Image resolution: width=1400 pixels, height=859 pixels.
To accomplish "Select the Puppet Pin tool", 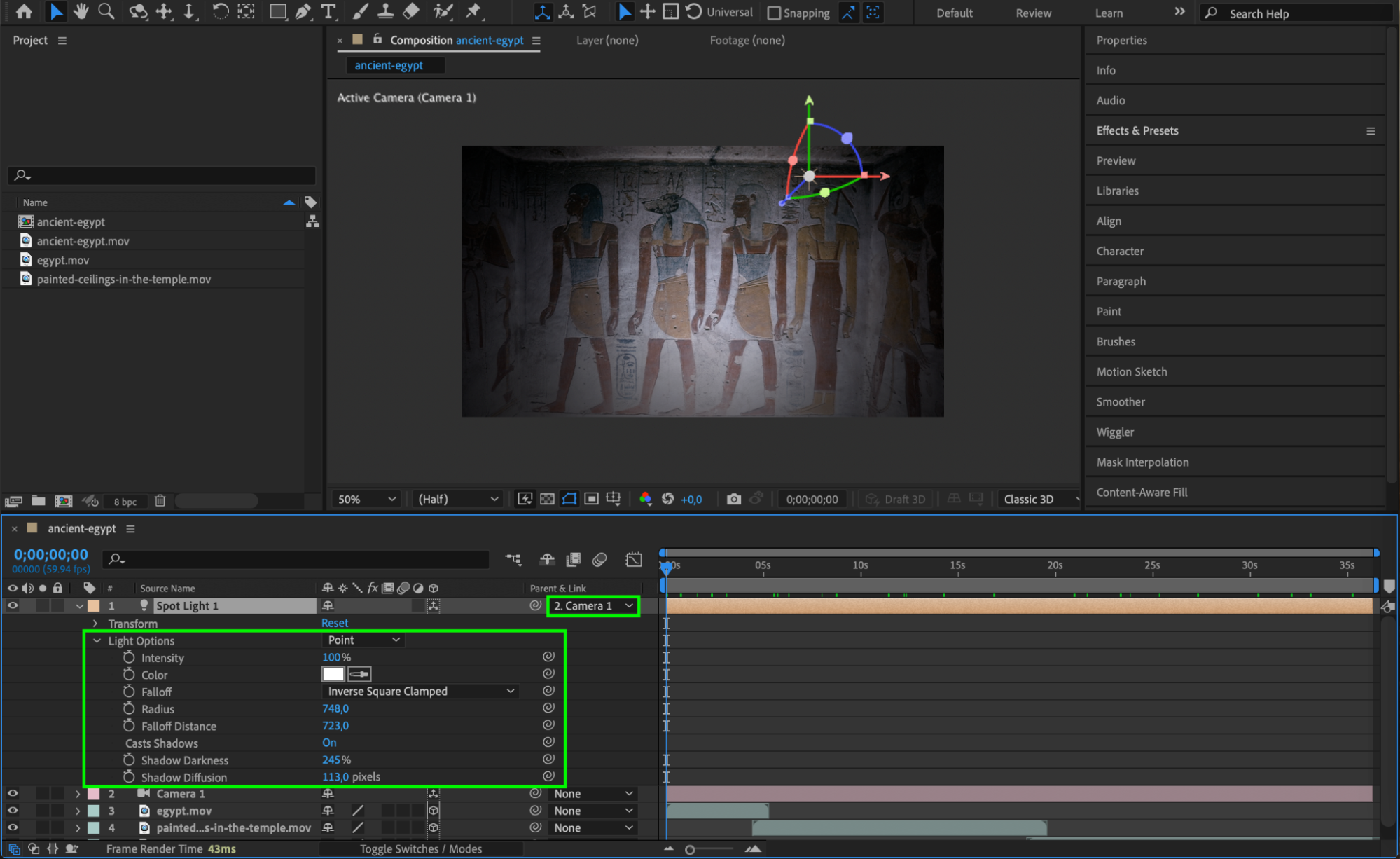I will click(x=474, y=11).
